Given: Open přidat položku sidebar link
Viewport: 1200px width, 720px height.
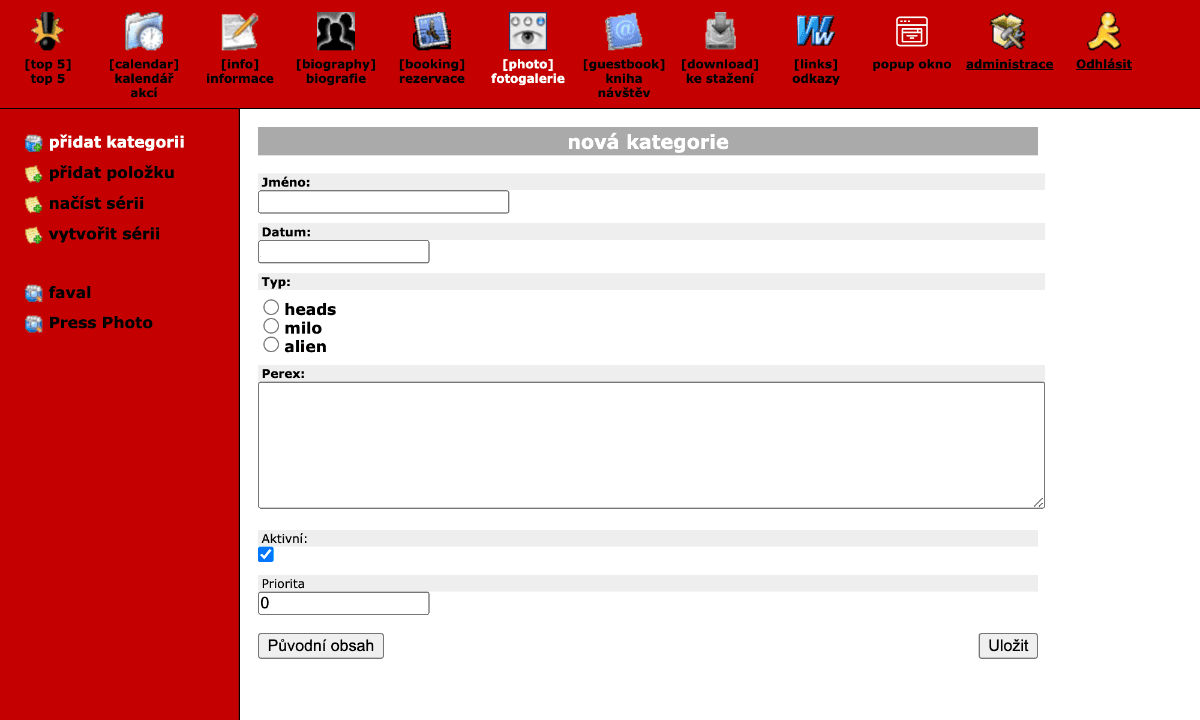Looking at the screenshot, I should [x=112, y=173].
